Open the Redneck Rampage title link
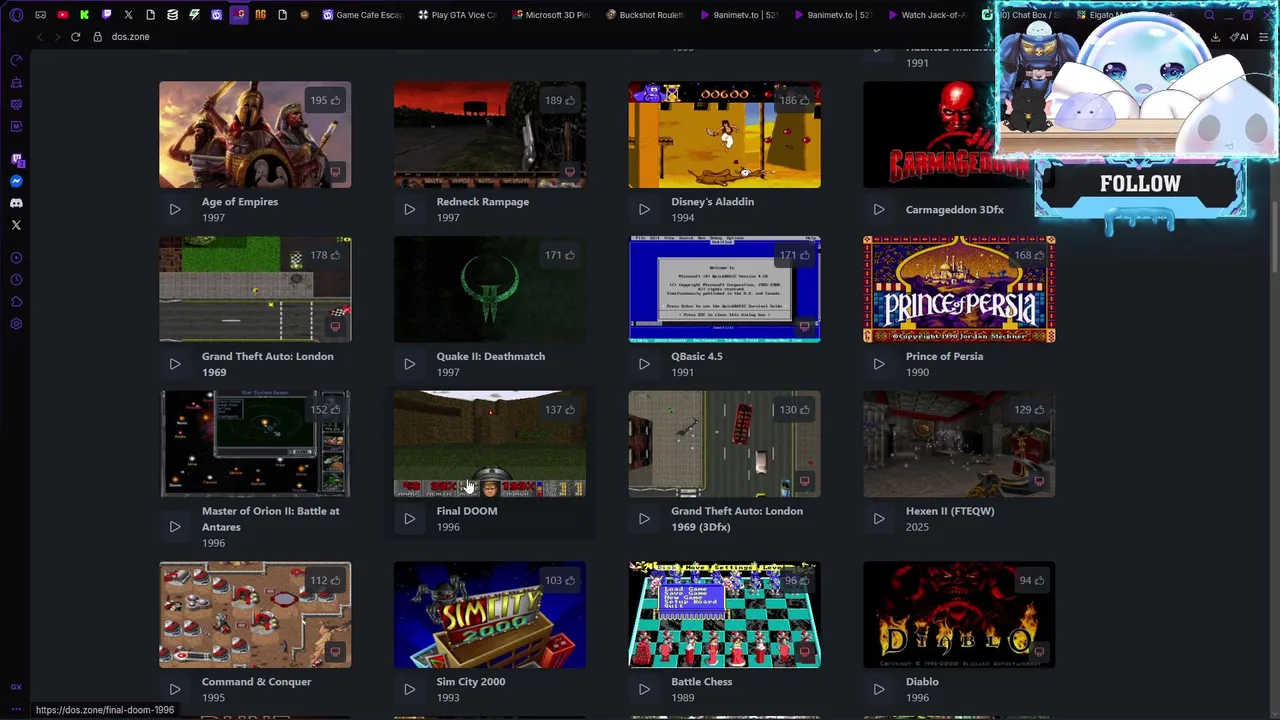Viewport: 1280px width, 720px height. click(482, 201)
